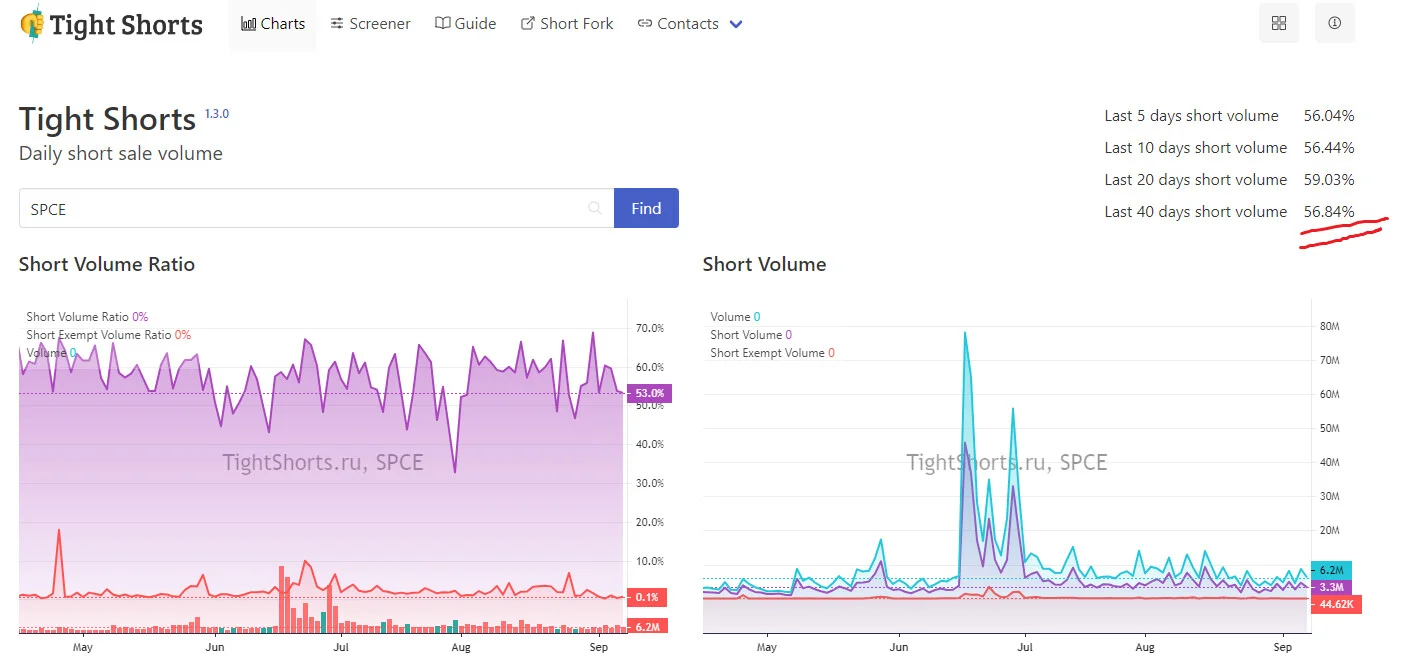This screenshot has height=665, width=1402.
Task: Click the 70.0% label on ratio axis
Action: pyautogui.click(x=650, y=328)
